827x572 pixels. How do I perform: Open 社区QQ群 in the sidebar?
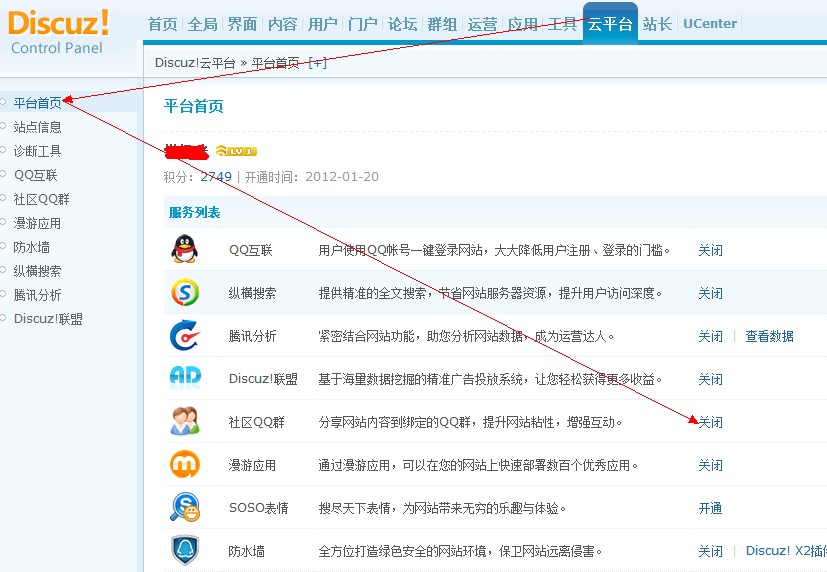[x=42, y=199]
